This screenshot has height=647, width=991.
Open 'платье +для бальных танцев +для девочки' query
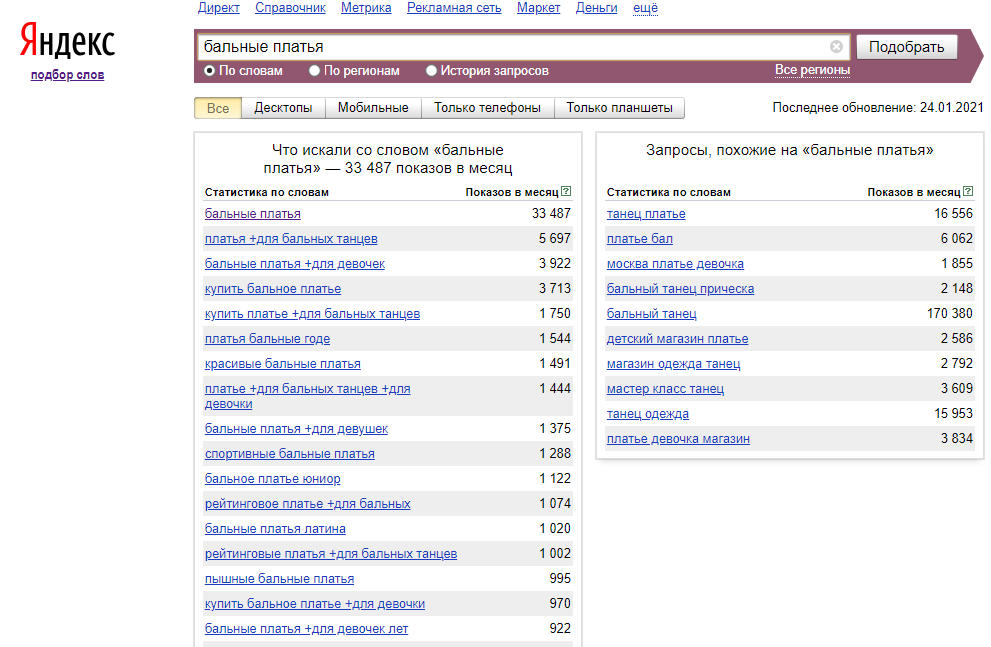pyautogui.click(x=307, y=396)
